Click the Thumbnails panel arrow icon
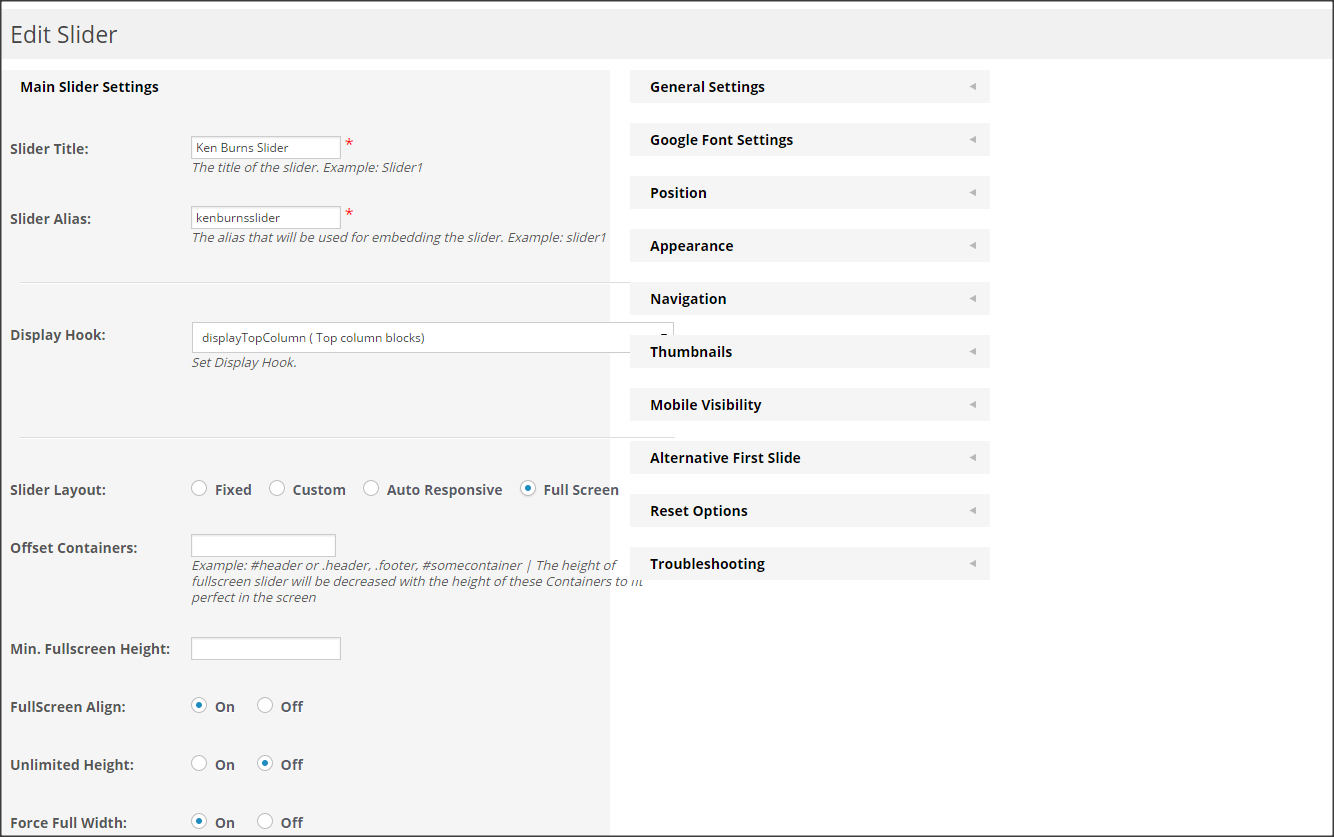The height and width of the screenshot is (837, 1334). [x=972, y=352]
